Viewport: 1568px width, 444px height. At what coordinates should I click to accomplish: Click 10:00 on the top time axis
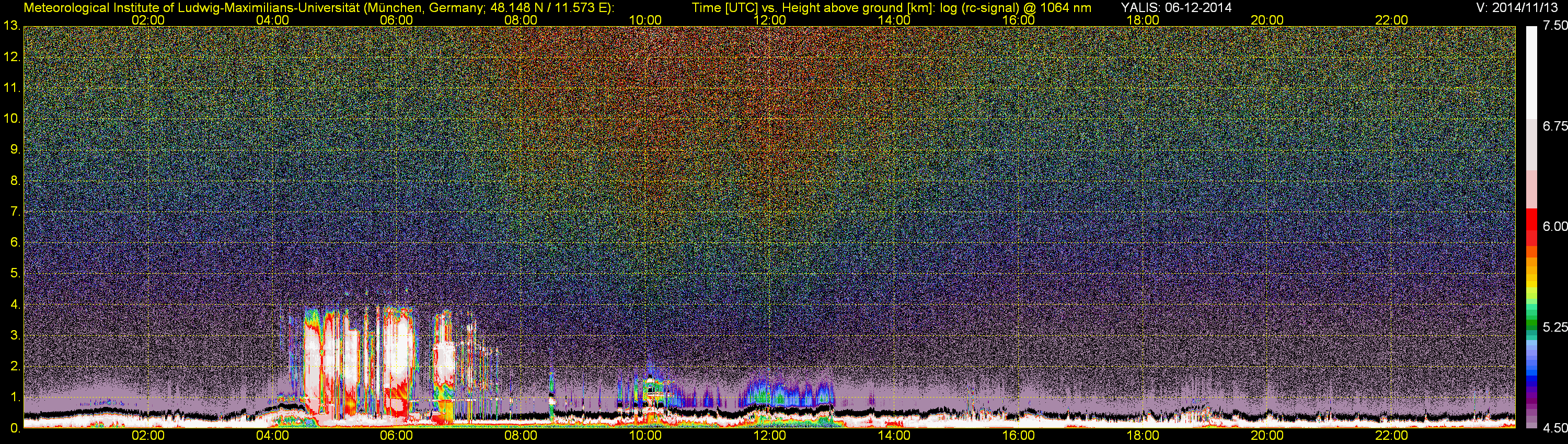[x=645, y=20]
